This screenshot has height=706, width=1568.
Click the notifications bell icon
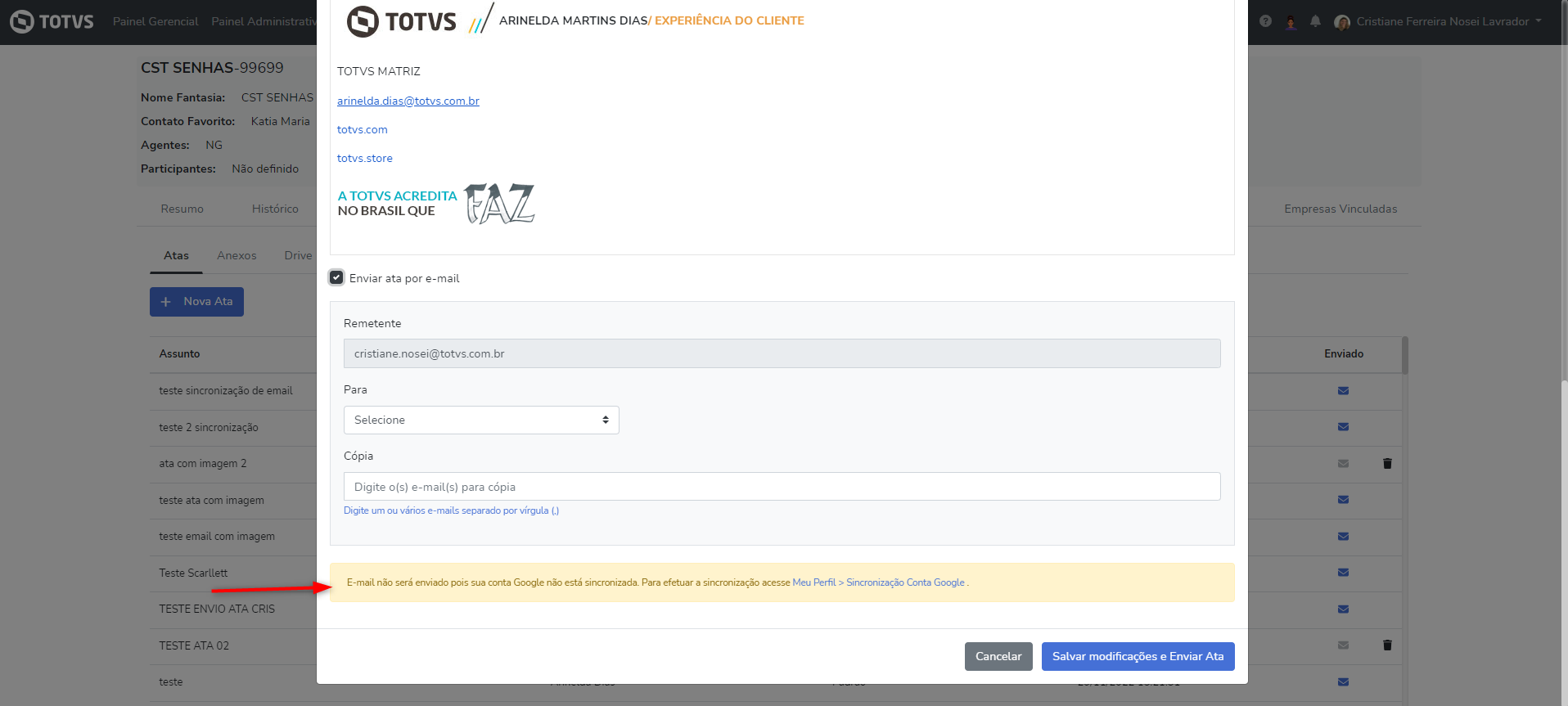pyautogui.click(x=1315, y=21)
